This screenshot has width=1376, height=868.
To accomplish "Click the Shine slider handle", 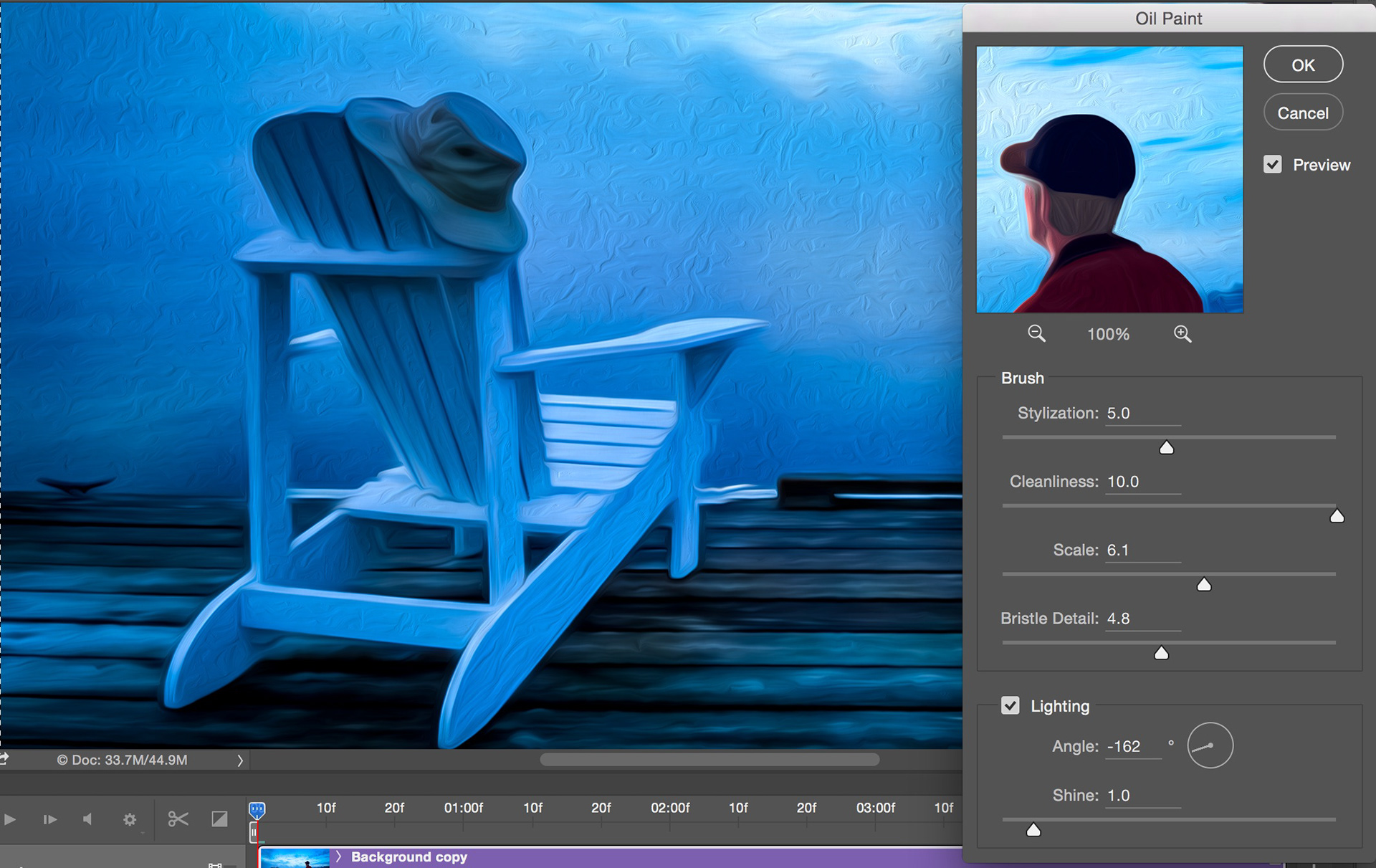I will click(1033, 830).
